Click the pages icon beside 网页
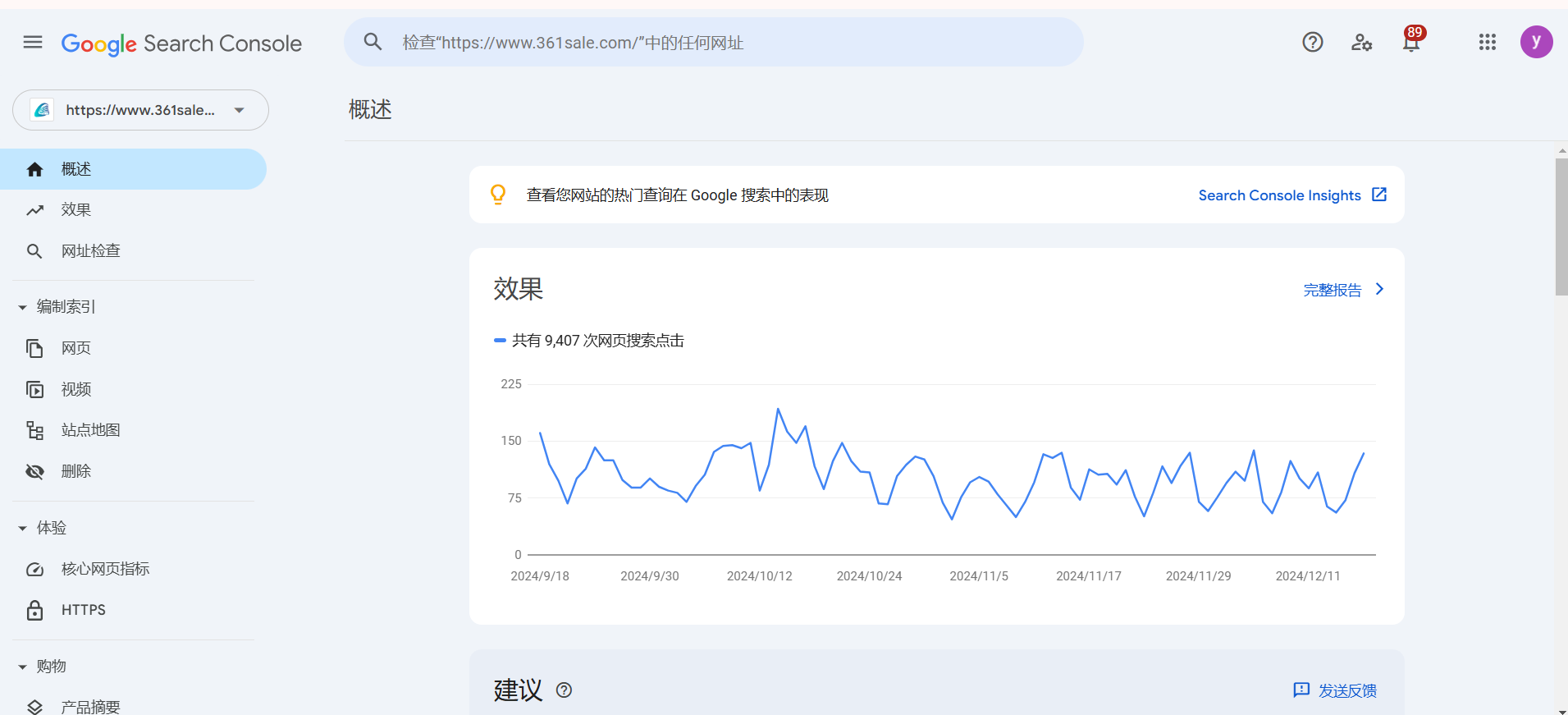Viewport: 1568px width, 715px height. pos(34,348)
